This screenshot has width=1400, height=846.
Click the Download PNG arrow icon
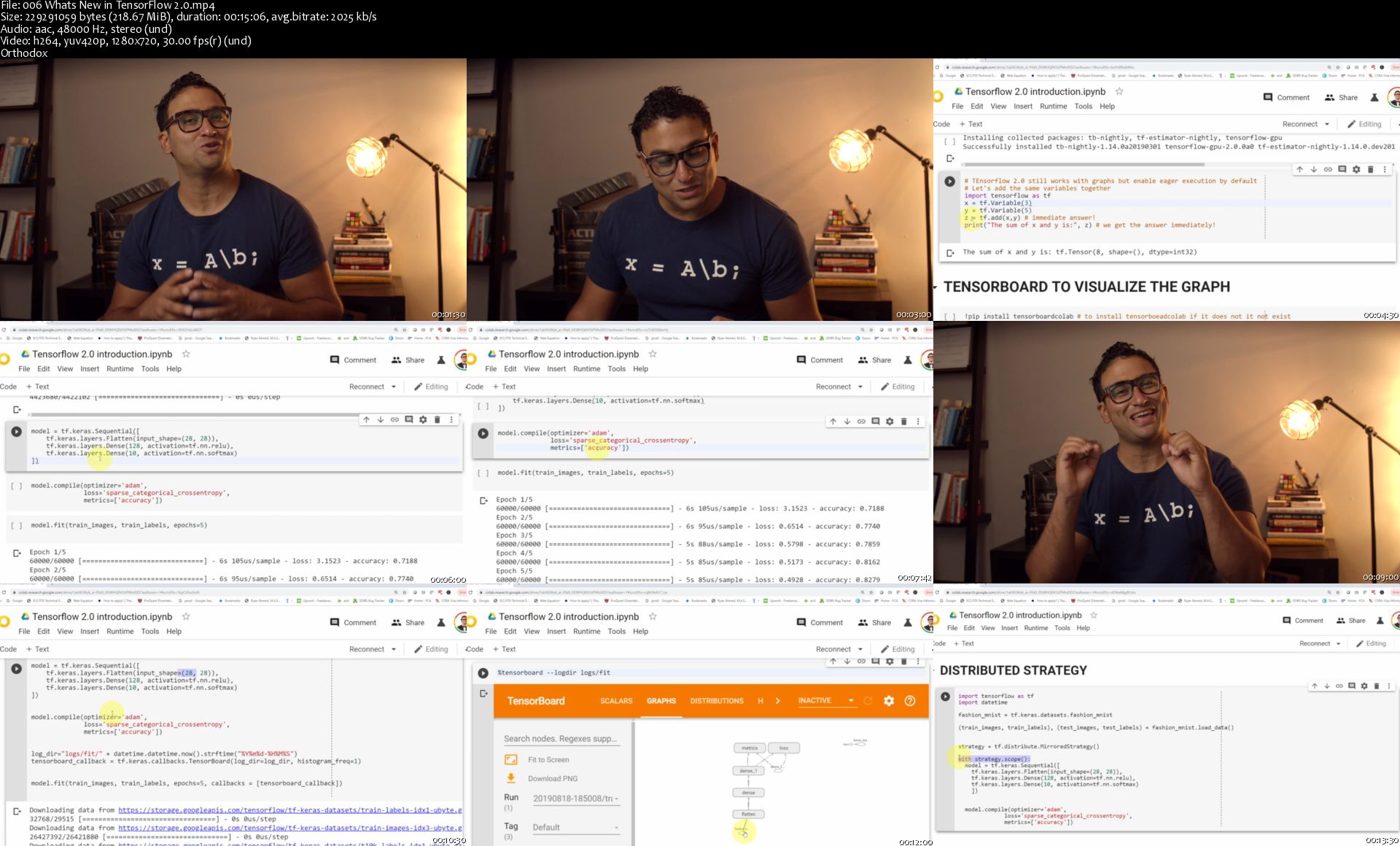(511, 779)
